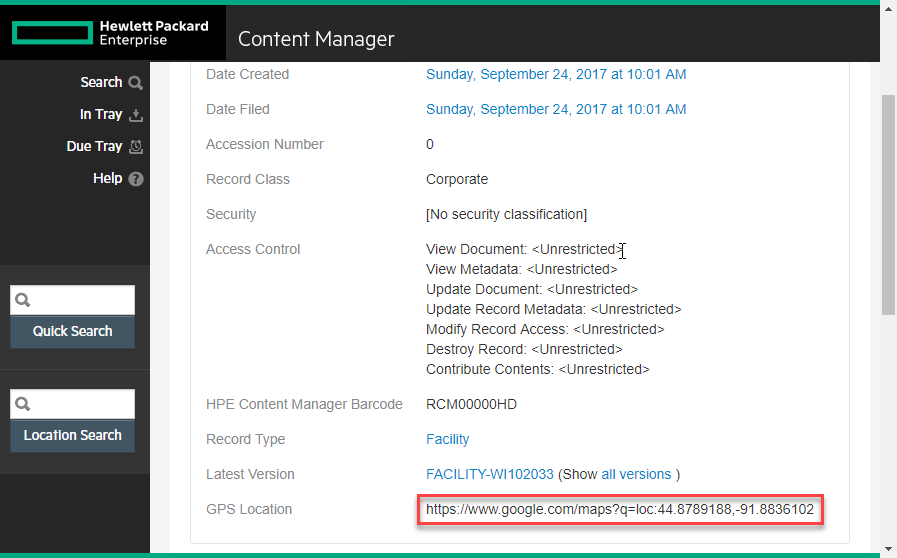Click the No security classification value
The height and width of the screenshot is (558, 897).
[x=506, y=215]
